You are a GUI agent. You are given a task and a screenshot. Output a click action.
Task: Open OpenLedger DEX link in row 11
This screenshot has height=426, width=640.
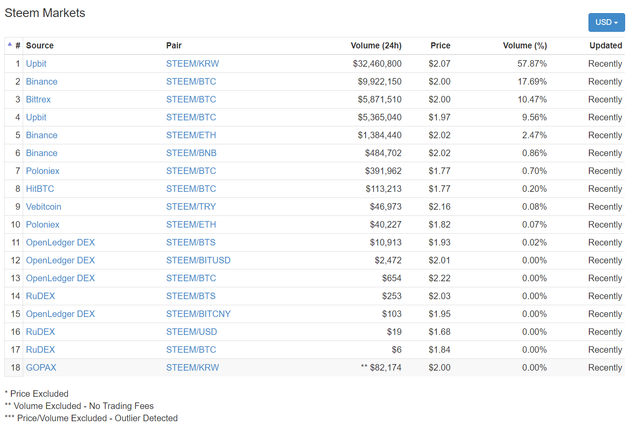[x=60, y=242]
